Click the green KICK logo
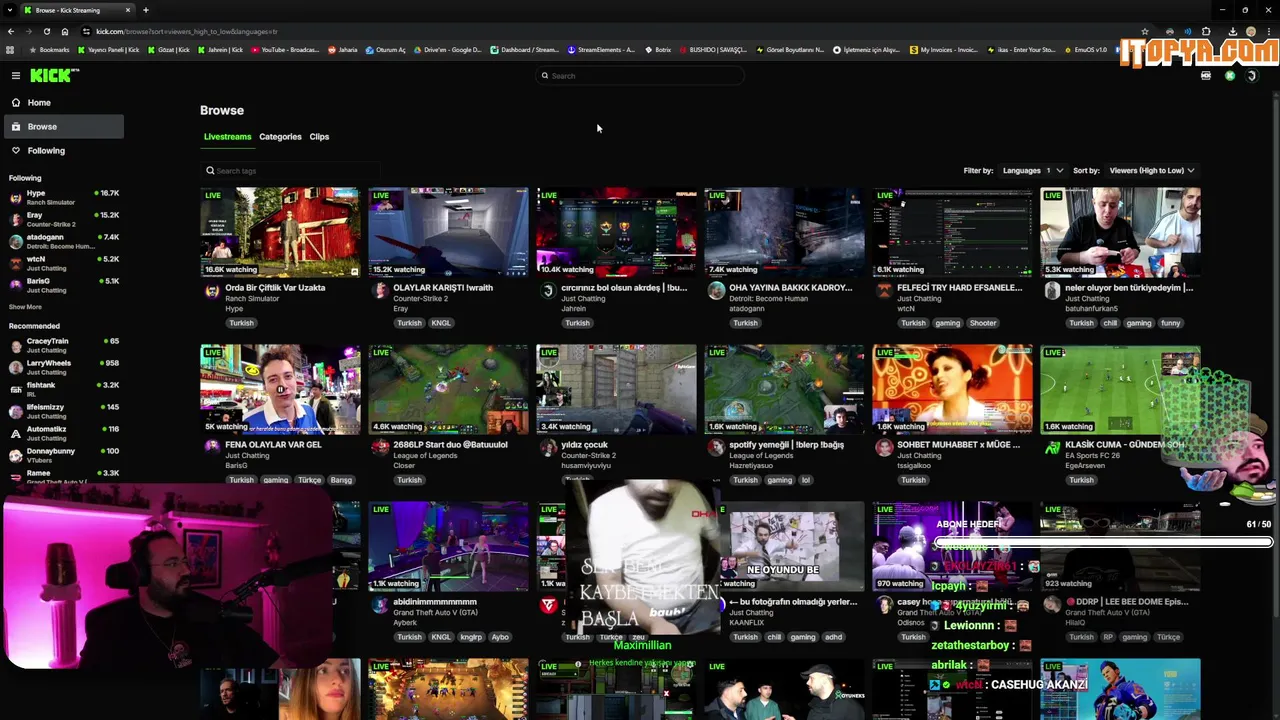The width and height of the screenshot is (1280, 720). pos(54,75)
